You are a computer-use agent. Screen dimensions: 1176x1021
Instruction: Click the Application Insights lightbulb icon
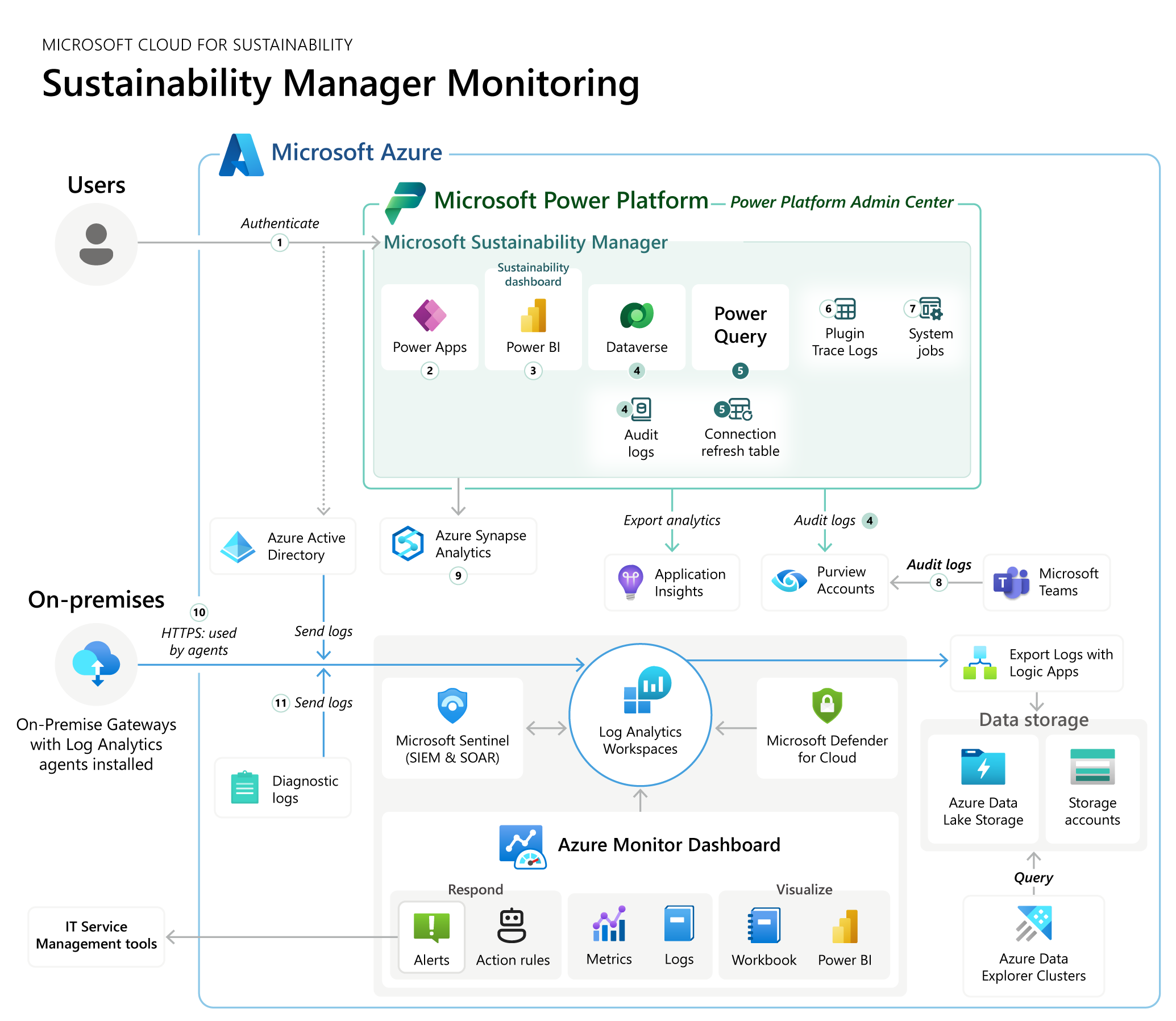[630, 582]
